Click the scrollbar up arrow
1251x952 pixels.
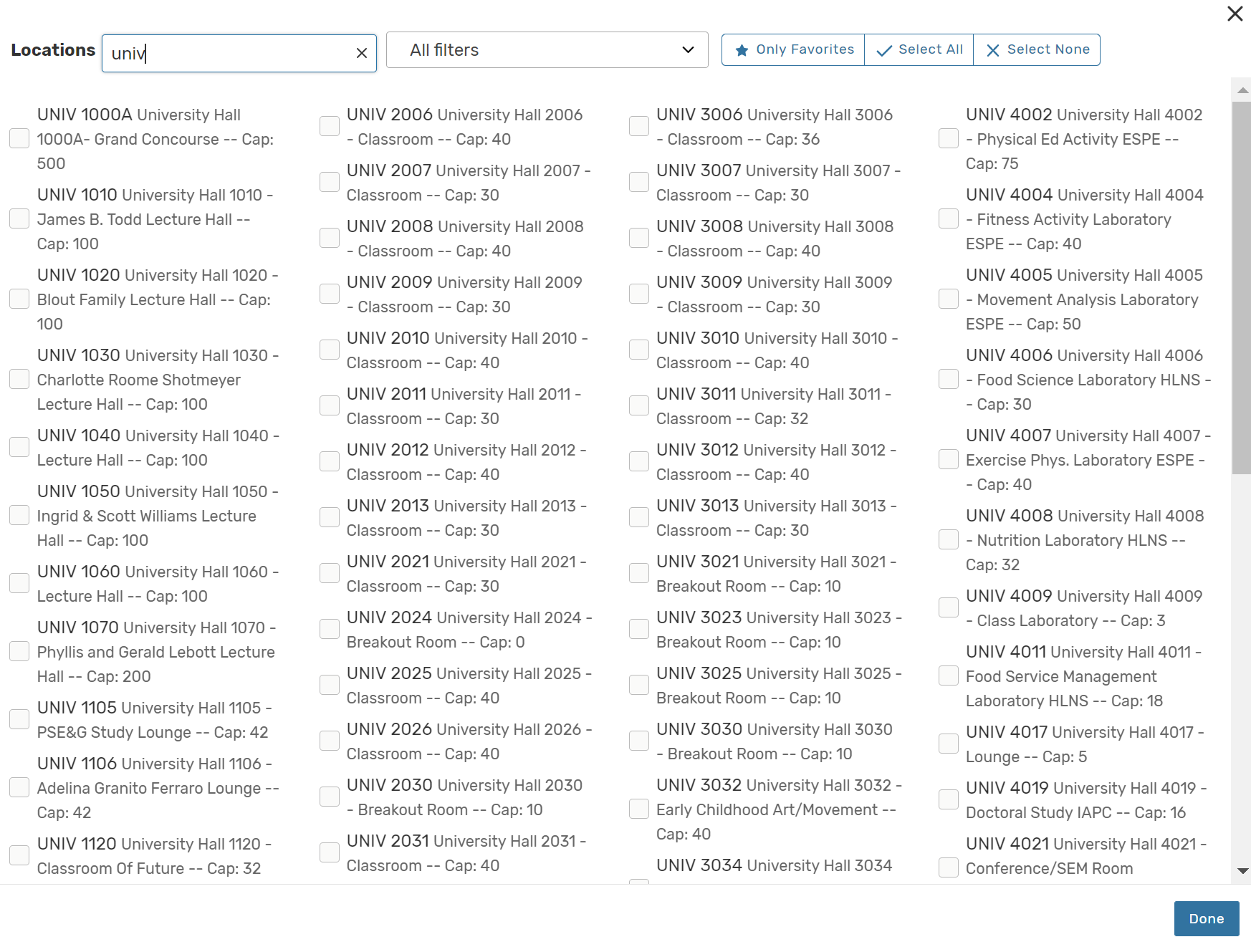click(1242, 90)
